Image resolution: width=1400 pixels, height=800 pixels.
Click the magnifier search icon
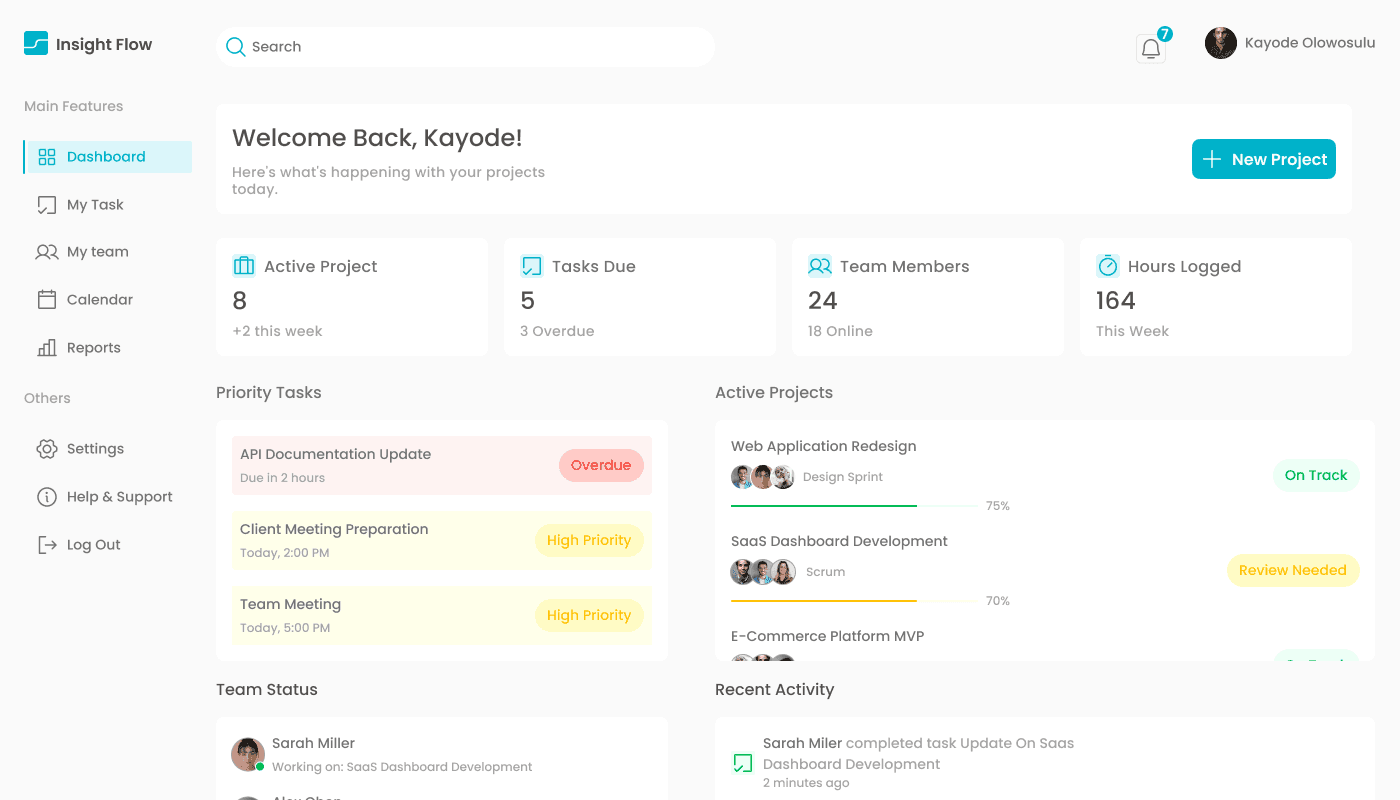pyautogui.click(x=235, y=47)
